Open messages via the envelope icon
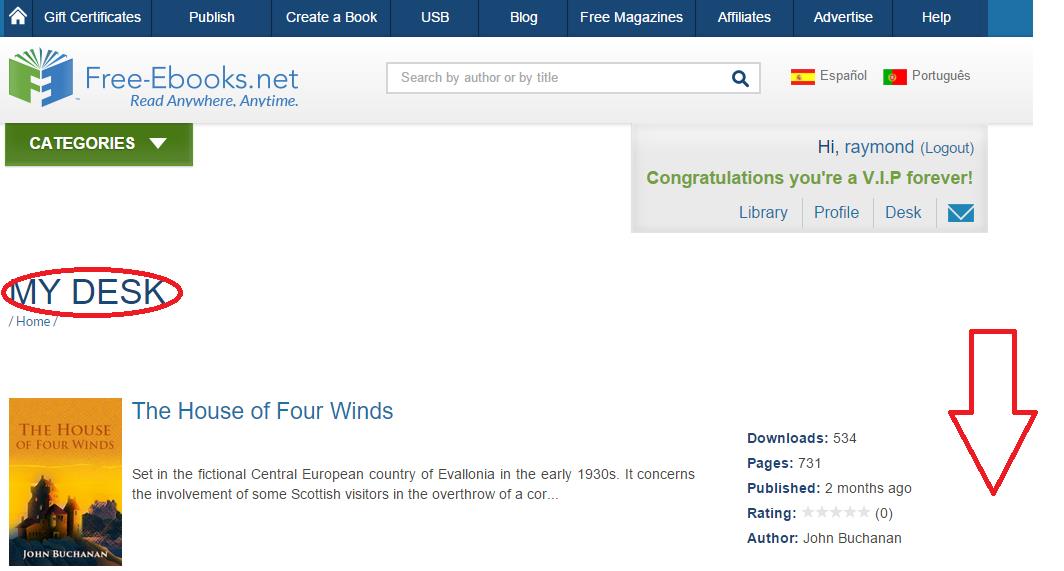The width and height of the screenshot is (1064, 571). (x=960, y=213)
